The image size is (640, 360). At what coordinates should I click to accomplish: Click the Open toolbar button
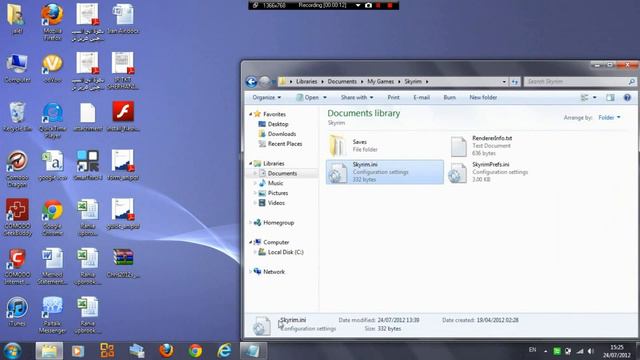307,98
